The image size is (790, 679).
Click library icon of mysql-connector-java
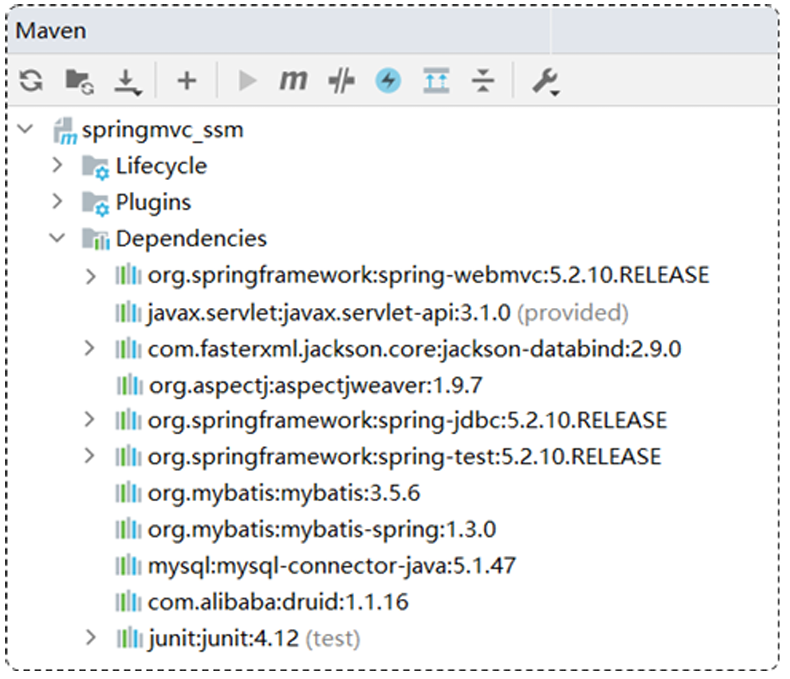pyautogui.click(x=128, y=565)
